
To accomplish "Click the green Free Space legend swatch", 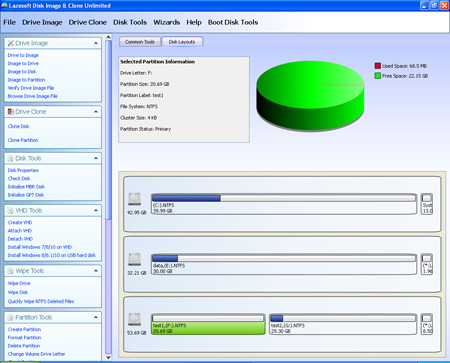I will [378, 76].
